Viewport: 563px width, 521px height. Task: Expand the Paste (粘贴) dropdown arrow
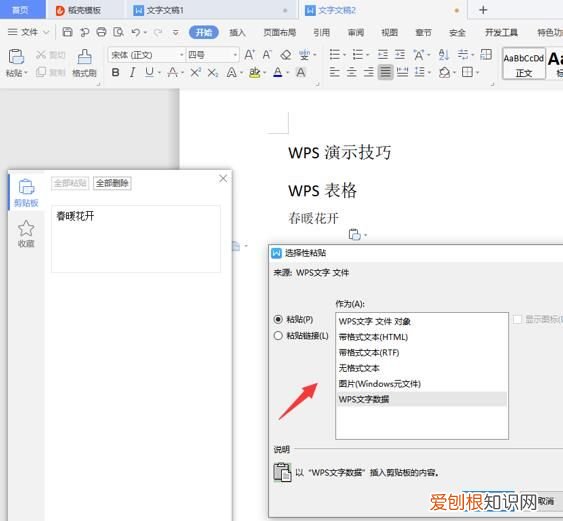click(x=26, y=73)
